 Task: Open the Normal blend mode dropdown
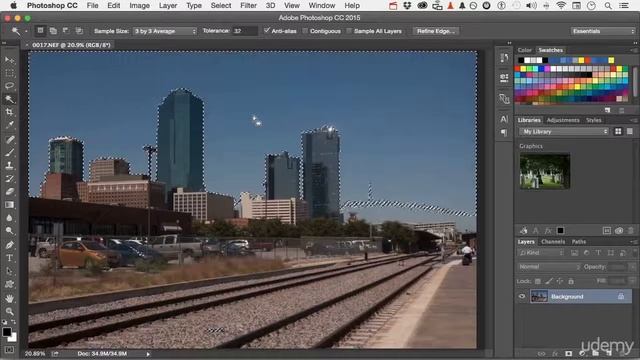tap(549, 267)
